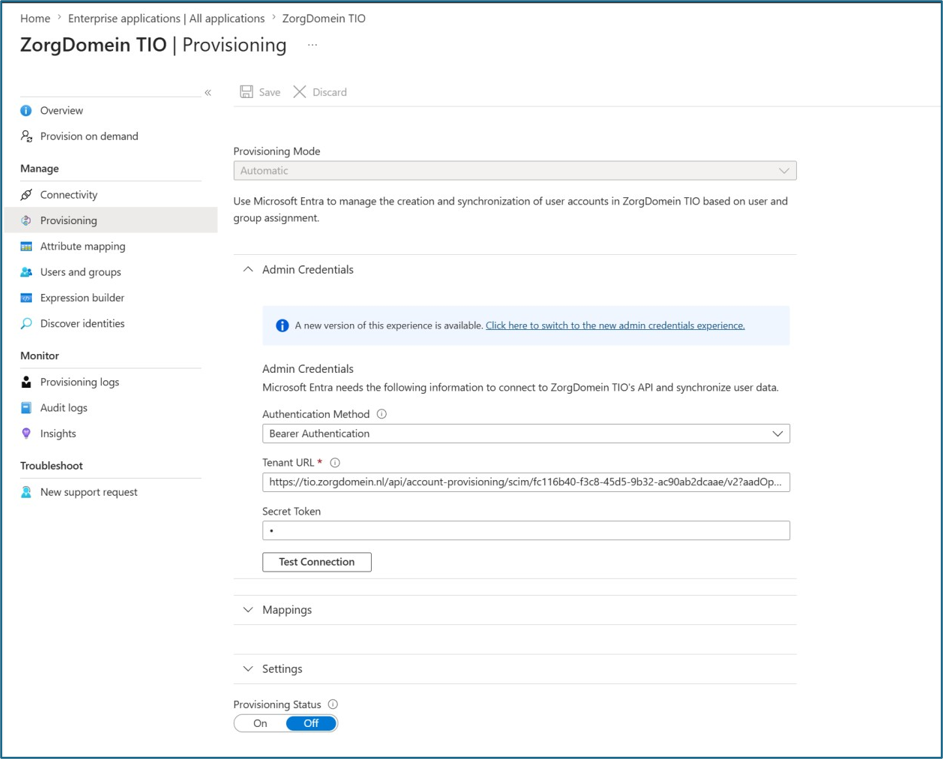The height and width of the screenshot is (759, 943).
Task: Click link to switch to new admin credentials experience
Action: coord(615,325)
